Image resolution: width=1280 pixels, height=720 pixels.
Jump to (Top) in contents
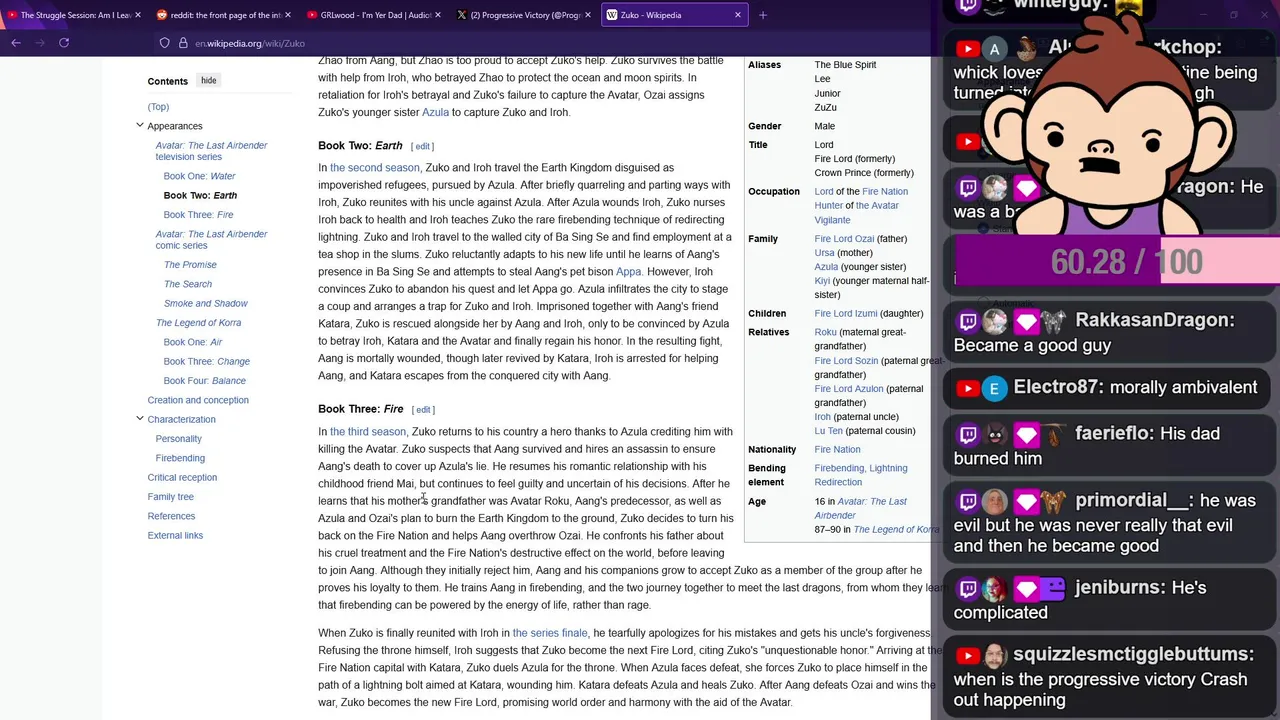coord(158,107)
